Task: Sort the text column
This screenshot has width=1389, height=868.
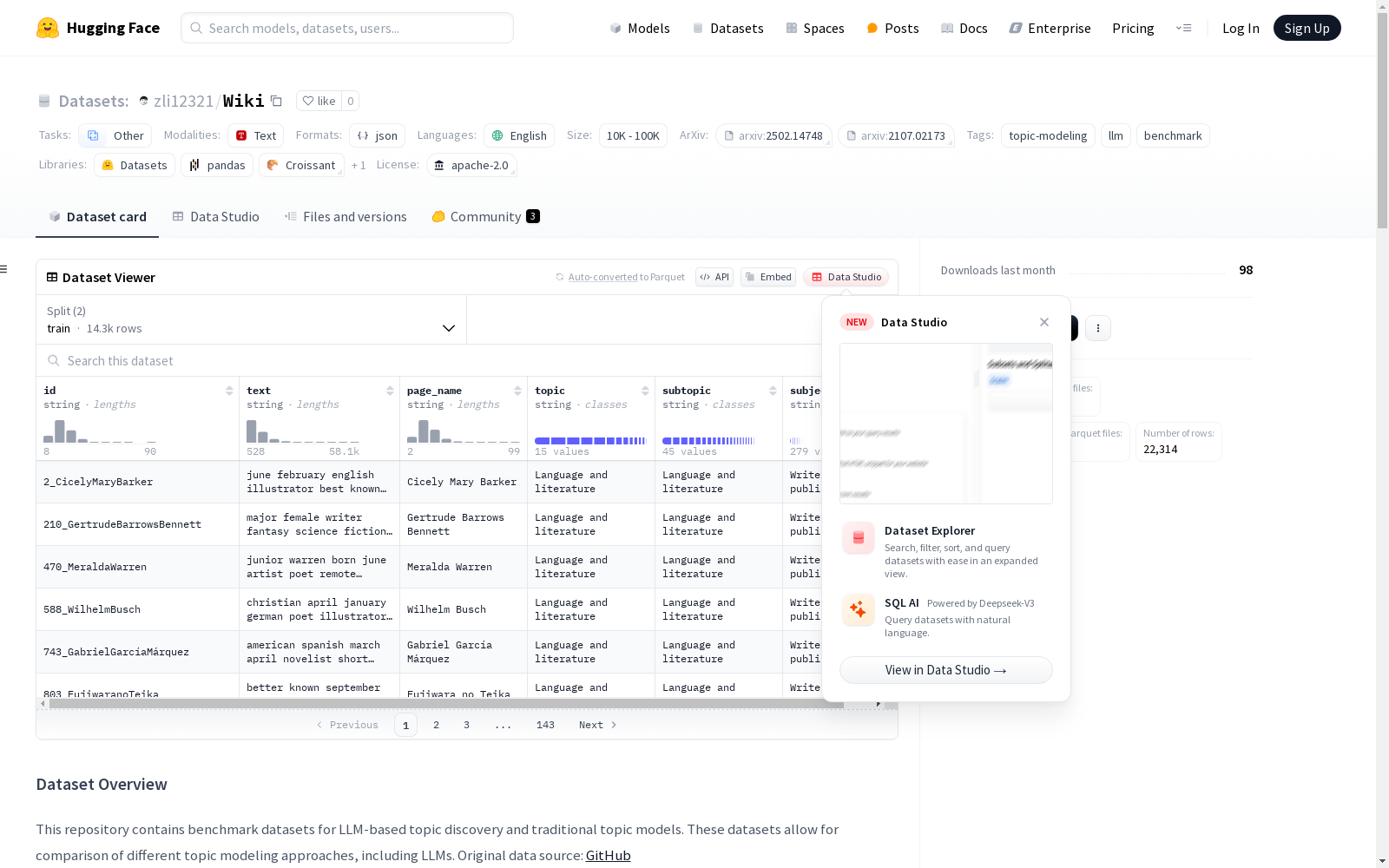Action: (390, 391)
